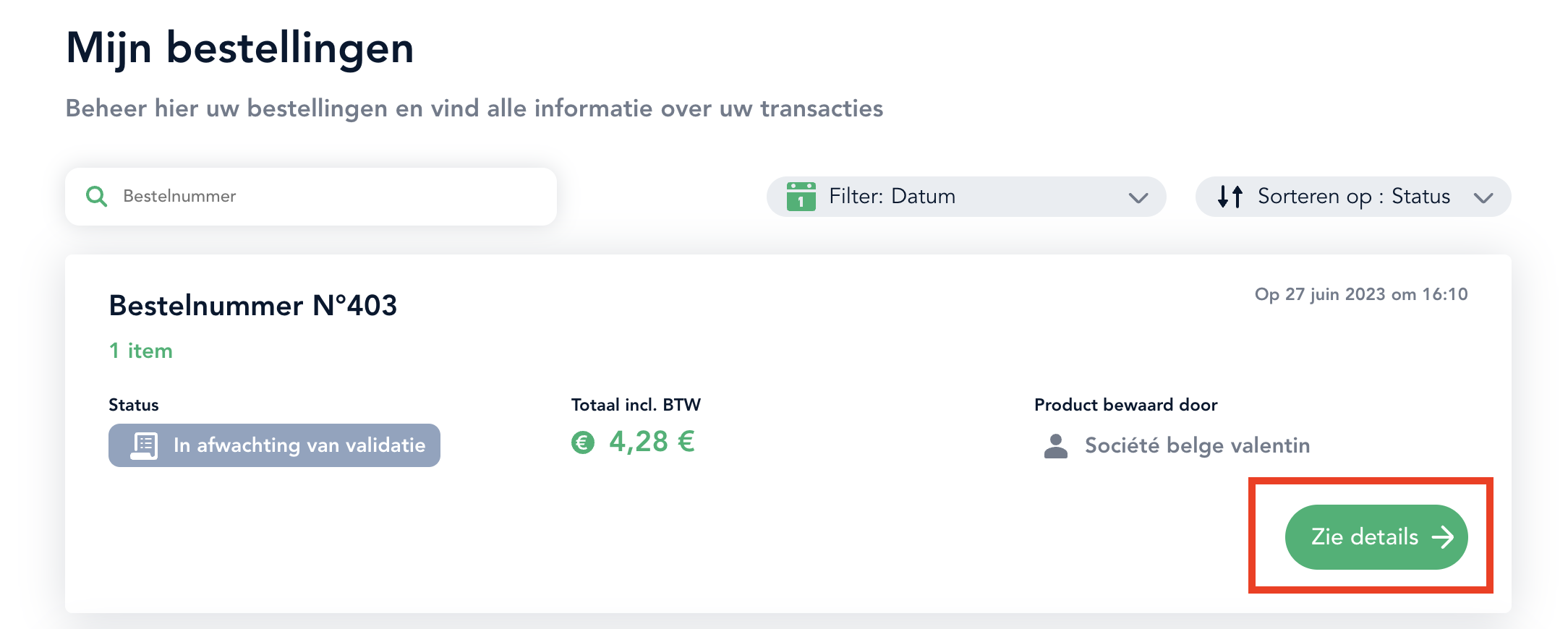Click the Société belge valentin name

click(x=1197, y=445)
